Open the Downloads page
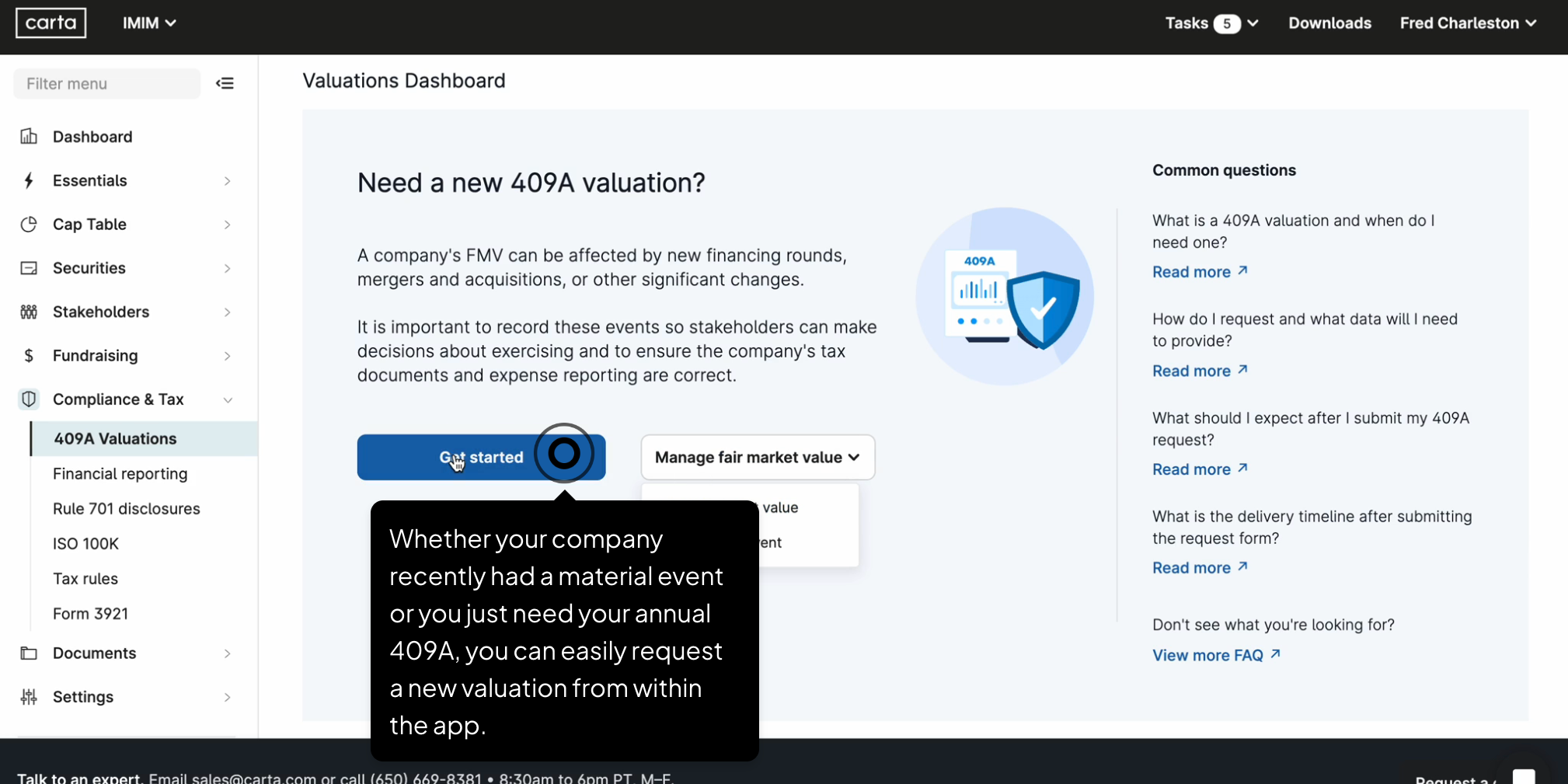This screenshot has width=1568, height=784. pos(1329,23)
